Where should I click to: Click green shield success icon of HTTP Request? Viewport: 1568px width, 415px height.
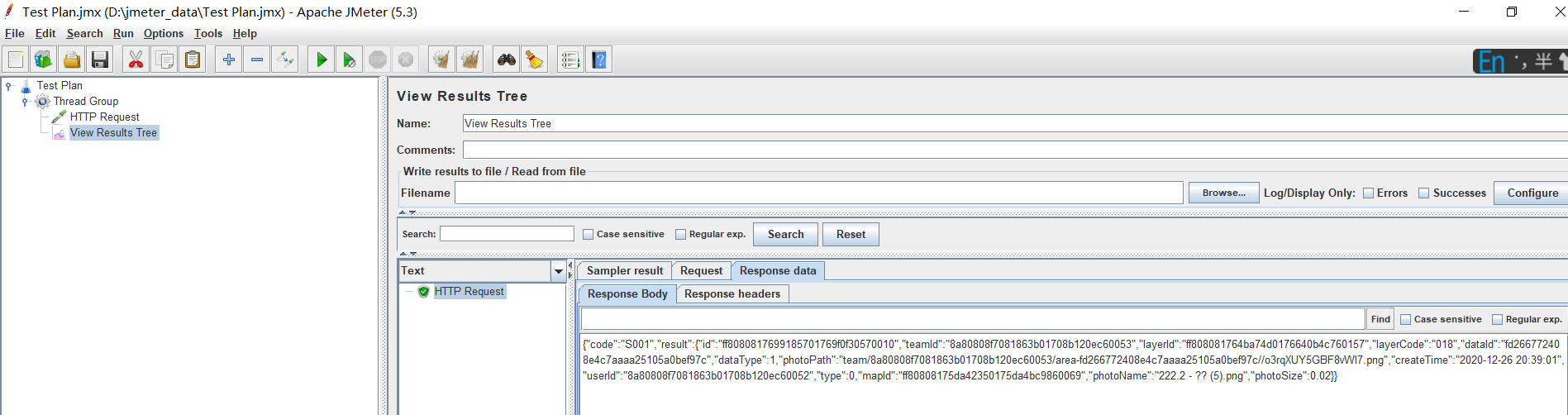pos(424,292)
